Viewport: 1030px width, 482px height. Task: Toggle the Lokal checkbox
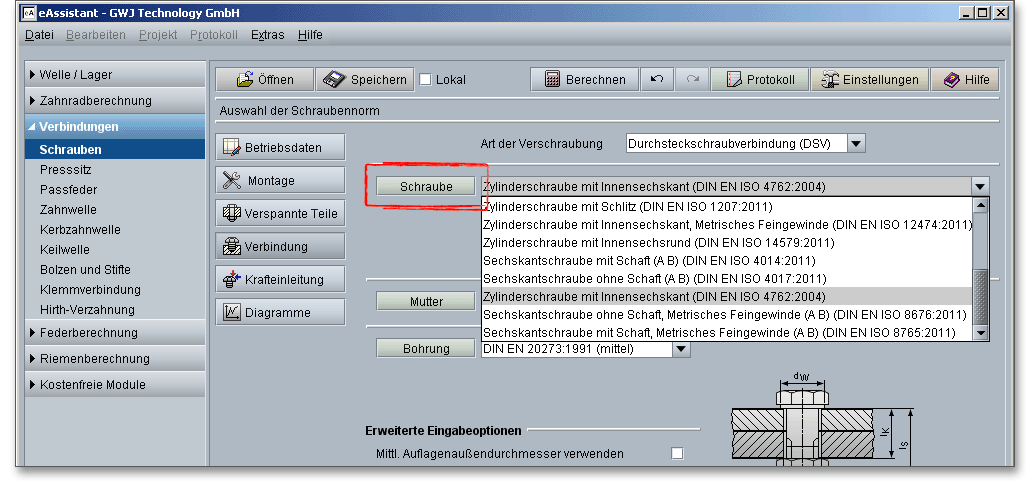coord(425,80)
